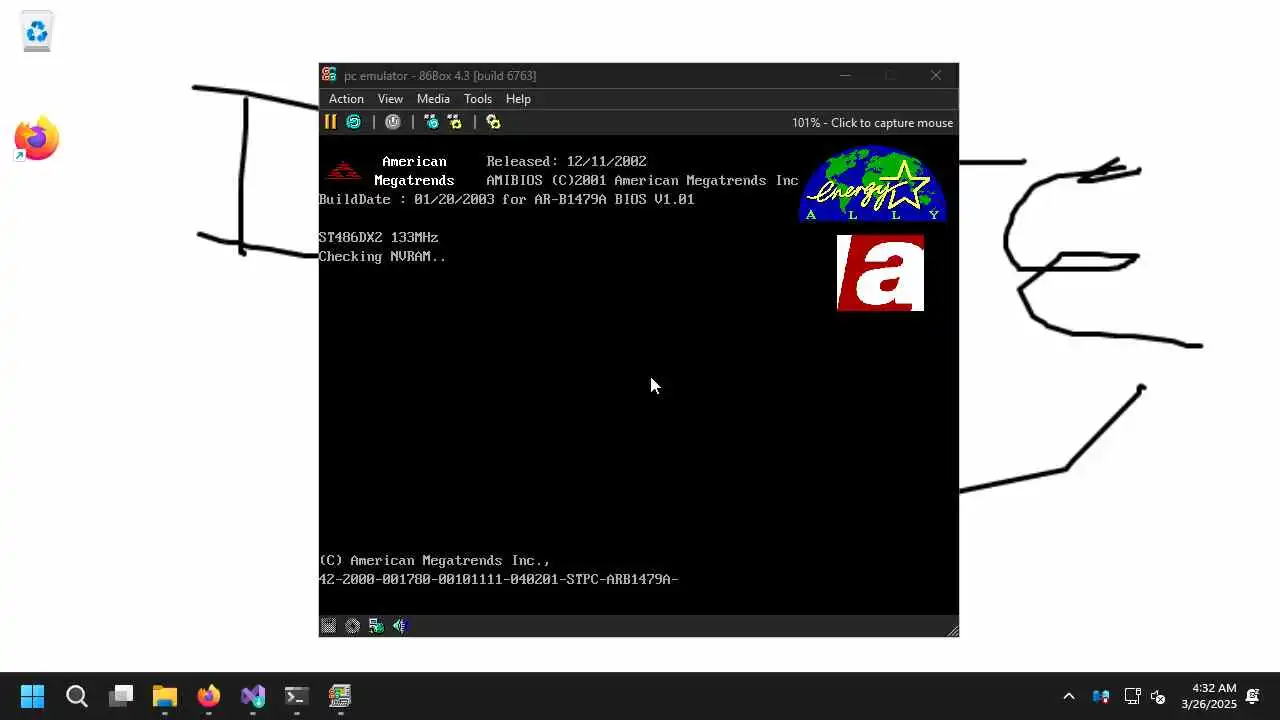Select the Recycle Bin desktop icon

(37, 31)
